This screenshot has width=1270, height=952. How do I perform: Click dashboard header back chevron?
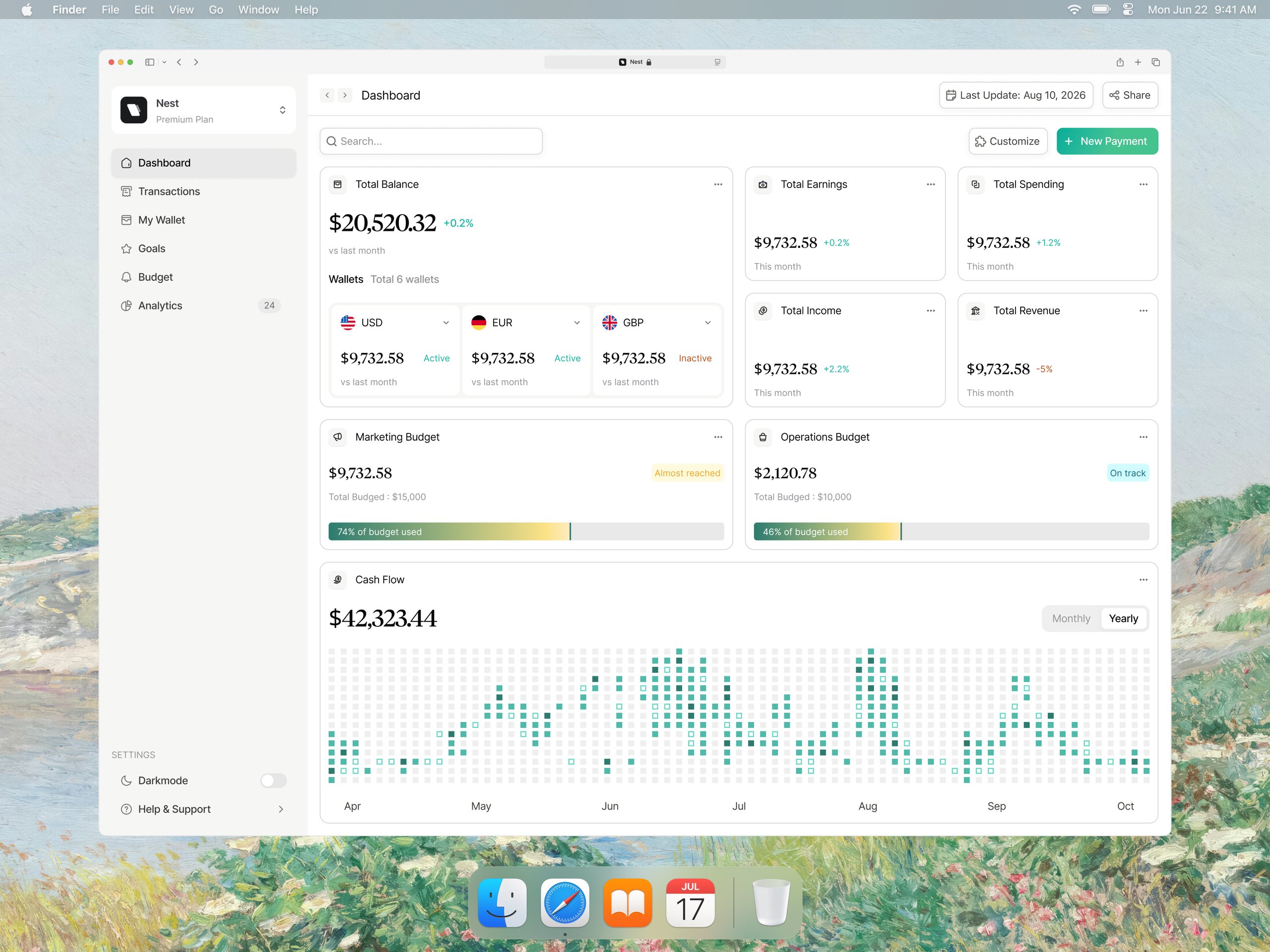pyautogui.click(x=327, y=95)
